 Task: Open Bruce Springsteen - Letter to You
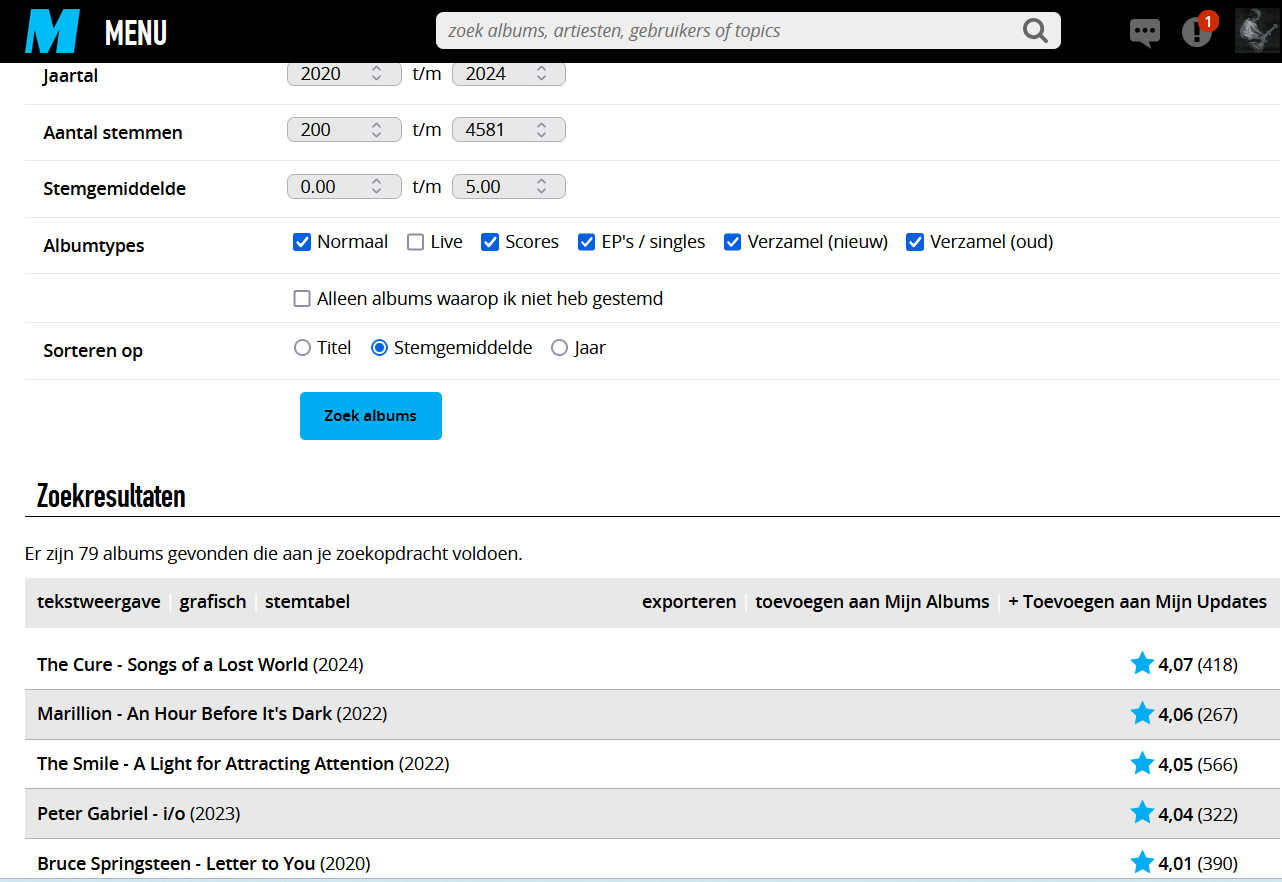pos(176,864)
